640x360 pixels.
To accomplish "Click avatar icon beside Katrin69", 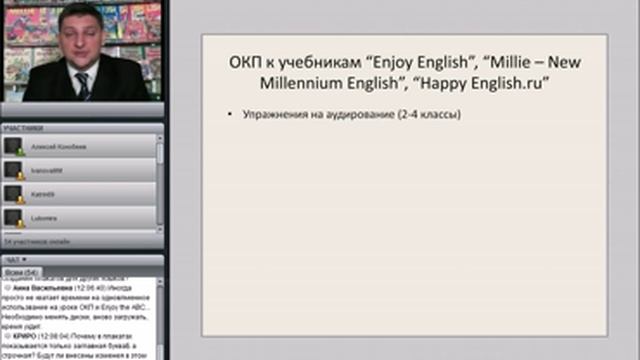I will (x=13, y=194).
